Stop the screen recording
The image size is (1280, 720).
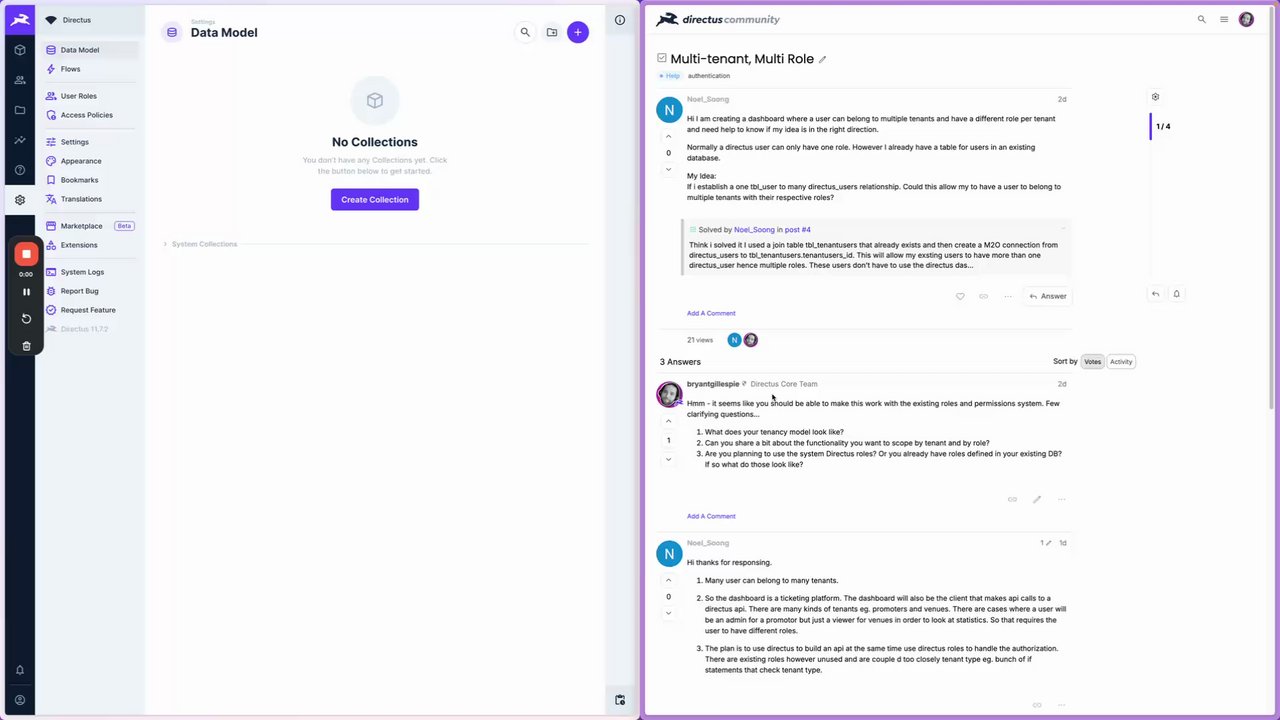point(26,254)
